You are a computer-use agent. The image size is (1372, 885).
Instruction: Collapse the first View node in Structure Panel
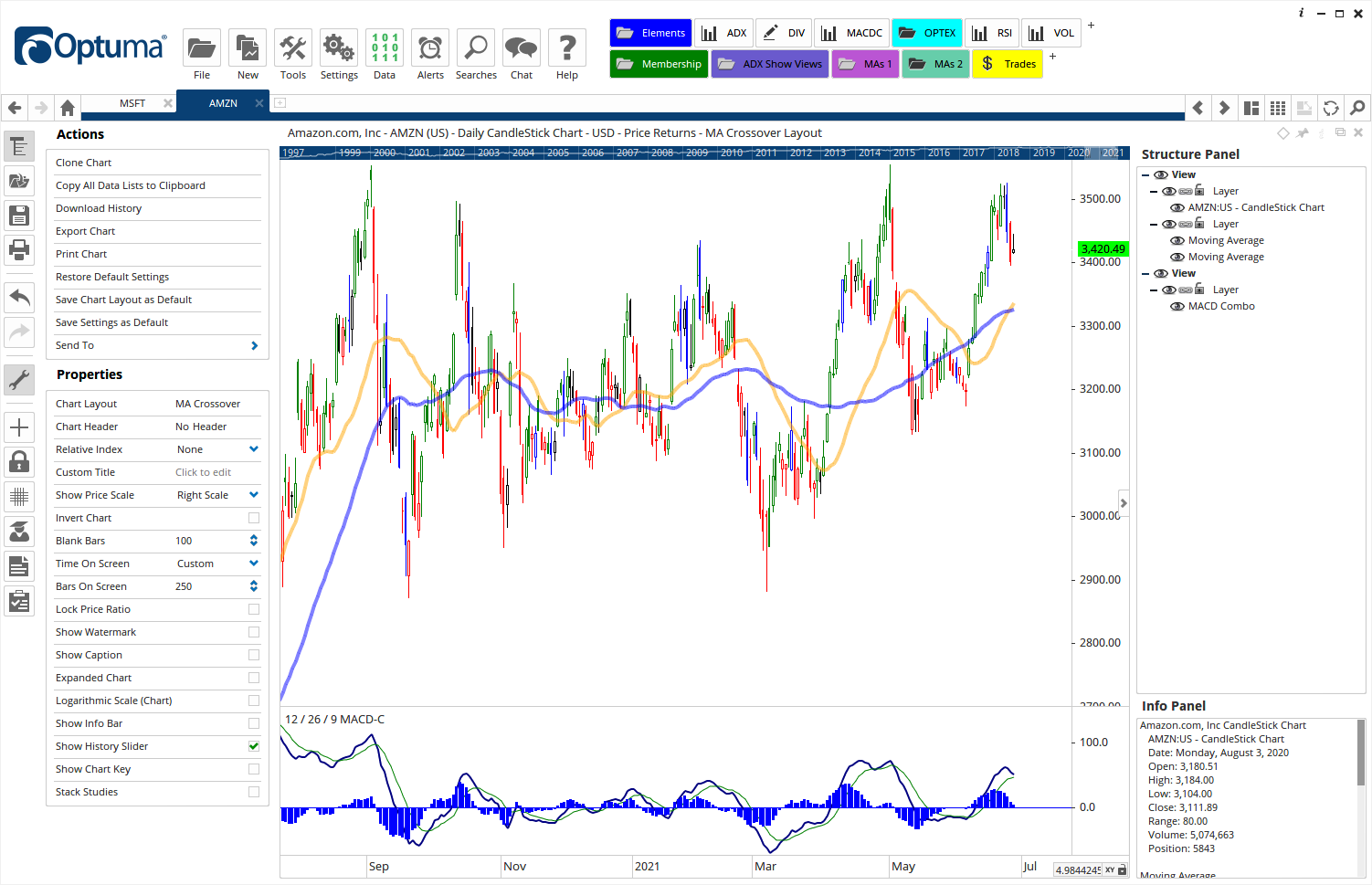pos(1145,174)
